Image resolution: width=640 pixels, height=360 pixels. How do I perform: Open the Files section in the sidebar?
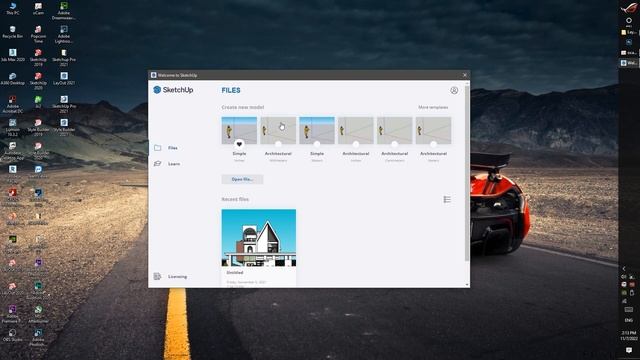point(166,148)
